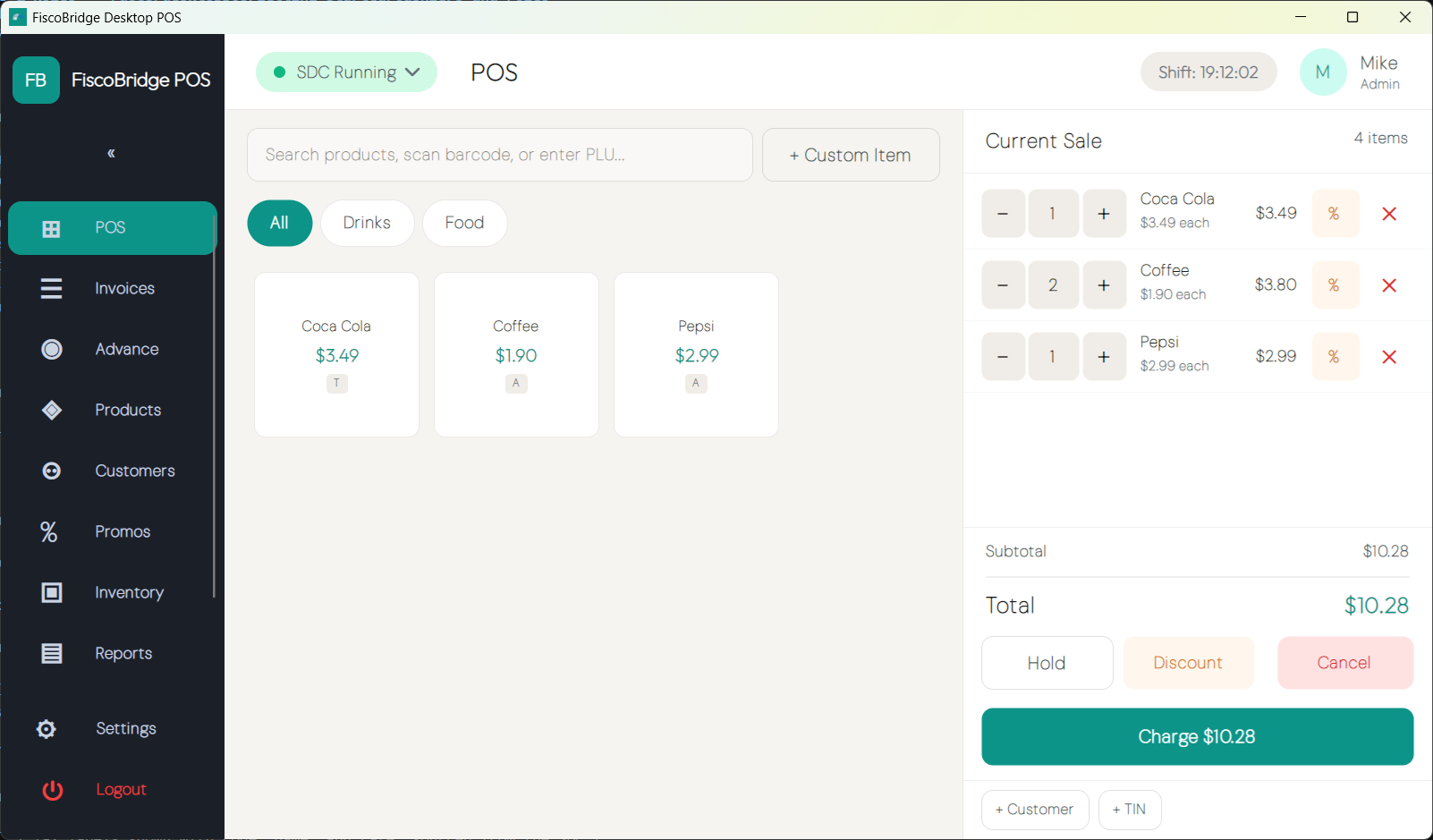This screenshot has width=1433, height=840.
Task: Edit Coffee quantity field showing 2
Action: tap(1054, 285)
